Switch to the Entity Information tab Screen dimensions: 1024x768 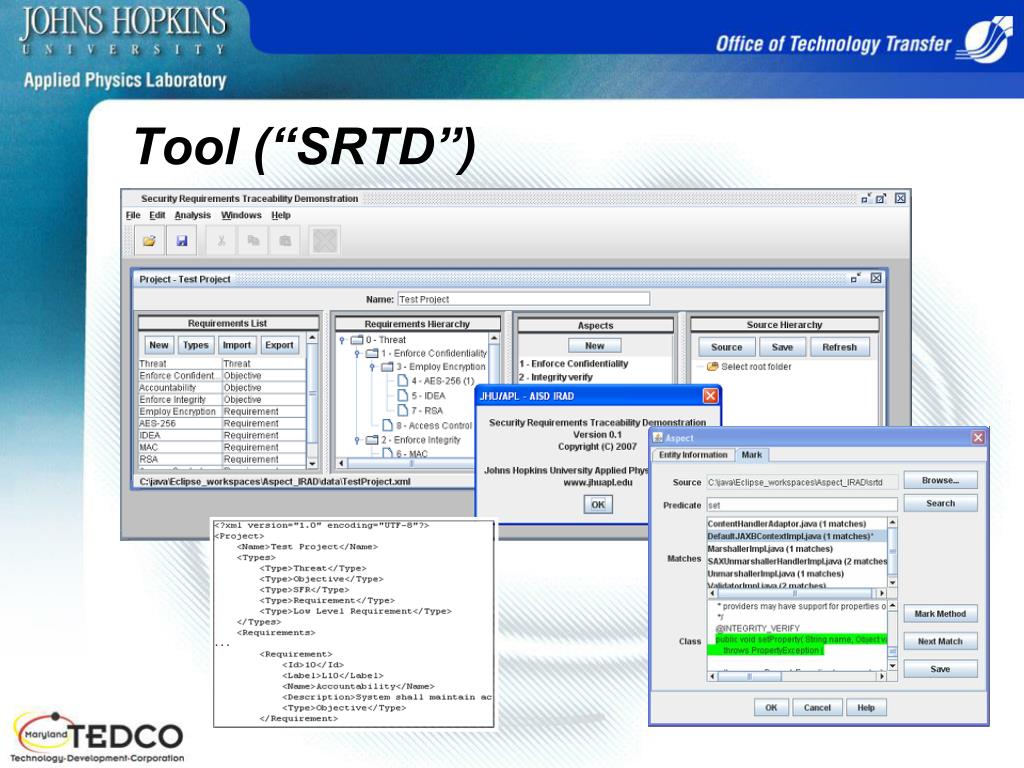coord(693,455)
